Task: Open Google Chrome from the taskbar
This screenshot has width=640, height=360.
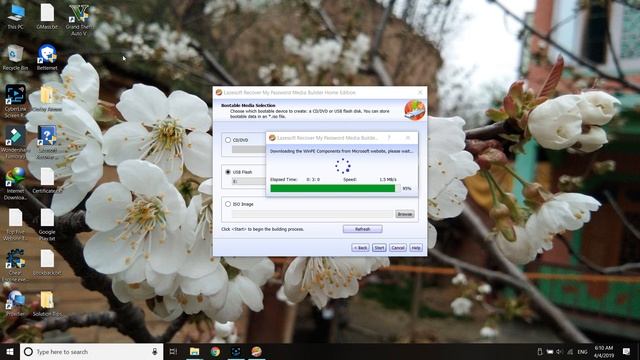Action: [x=215, y=351]
